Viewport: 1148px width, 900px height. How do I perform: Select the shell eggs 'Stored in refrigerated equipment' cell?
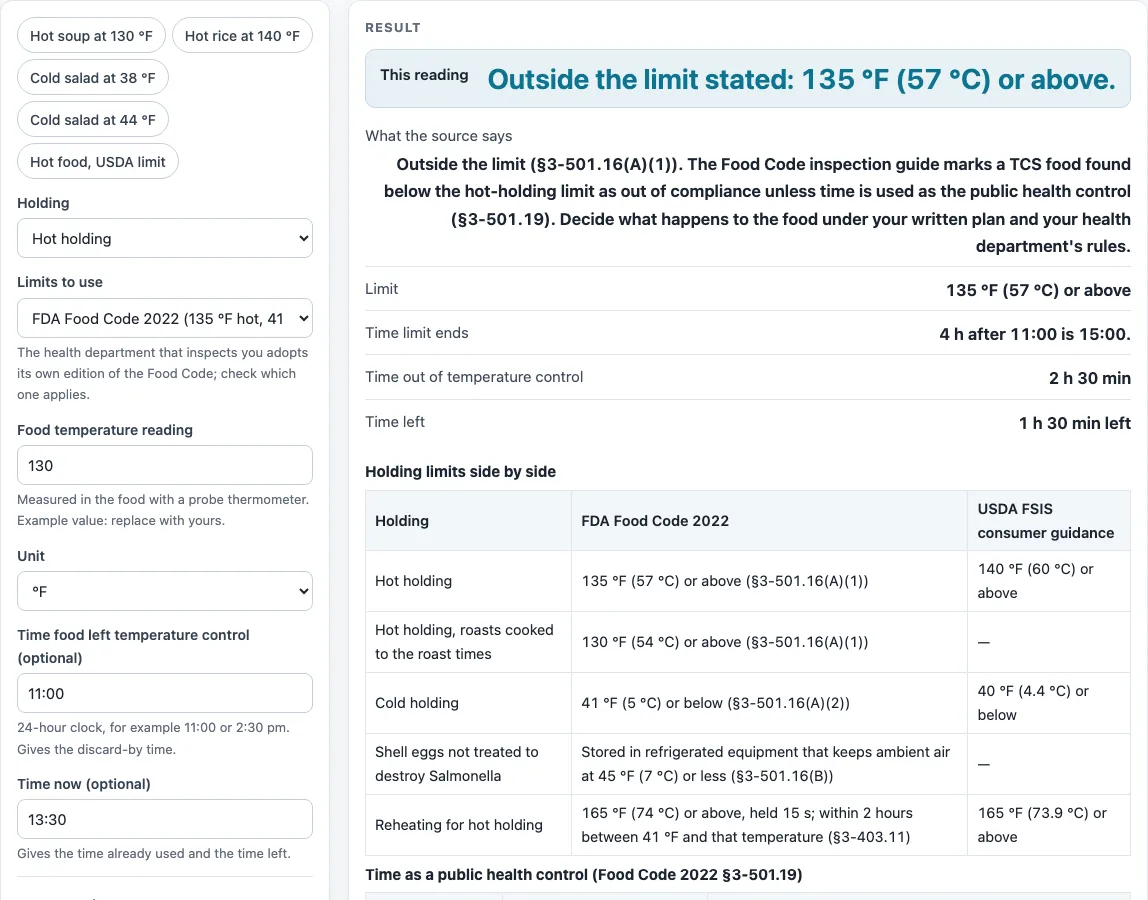coord(769,764)
